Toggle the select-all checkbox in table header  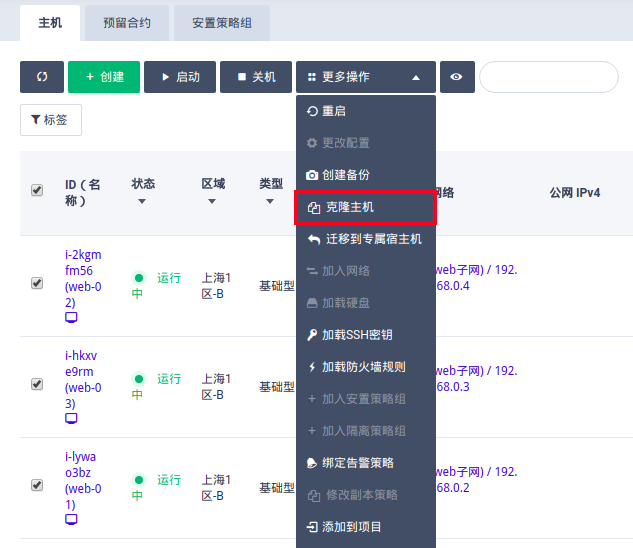37,190
